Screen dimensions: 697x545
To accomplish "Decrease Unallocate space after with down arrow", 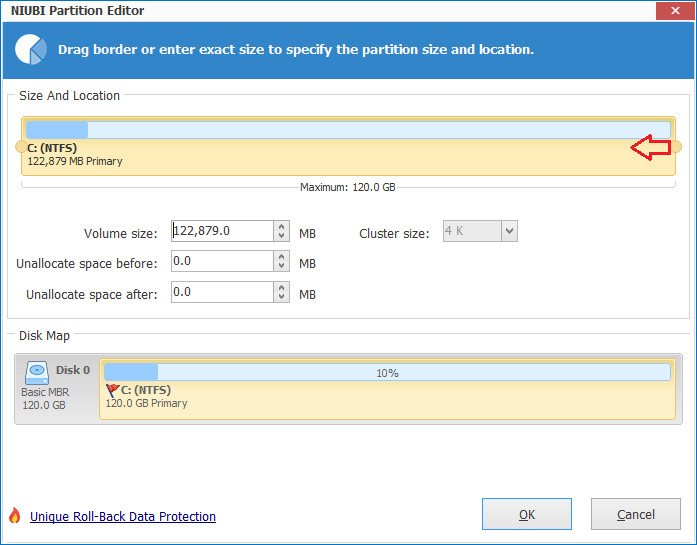I will click(281, 297).
